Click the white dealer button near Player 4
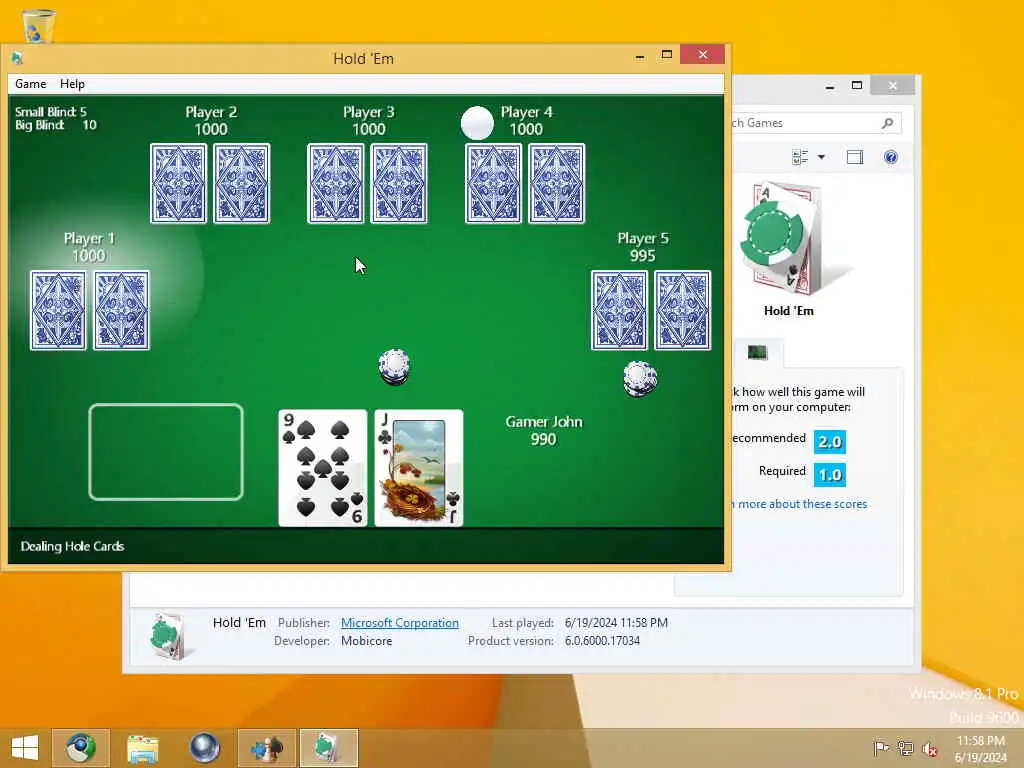 [477, 122]
